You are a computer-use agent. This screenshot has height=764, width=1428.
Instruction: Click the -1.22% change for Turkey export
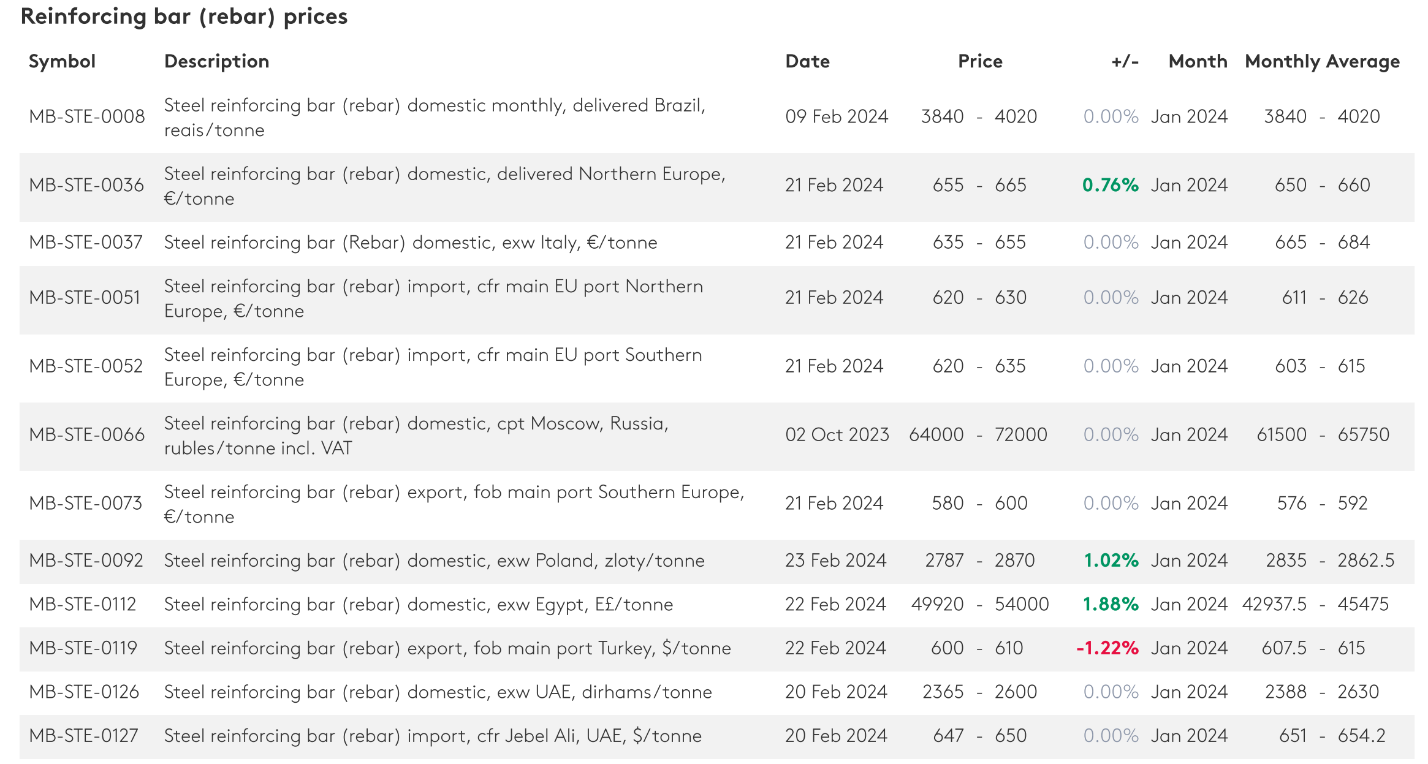point(1107,648)
